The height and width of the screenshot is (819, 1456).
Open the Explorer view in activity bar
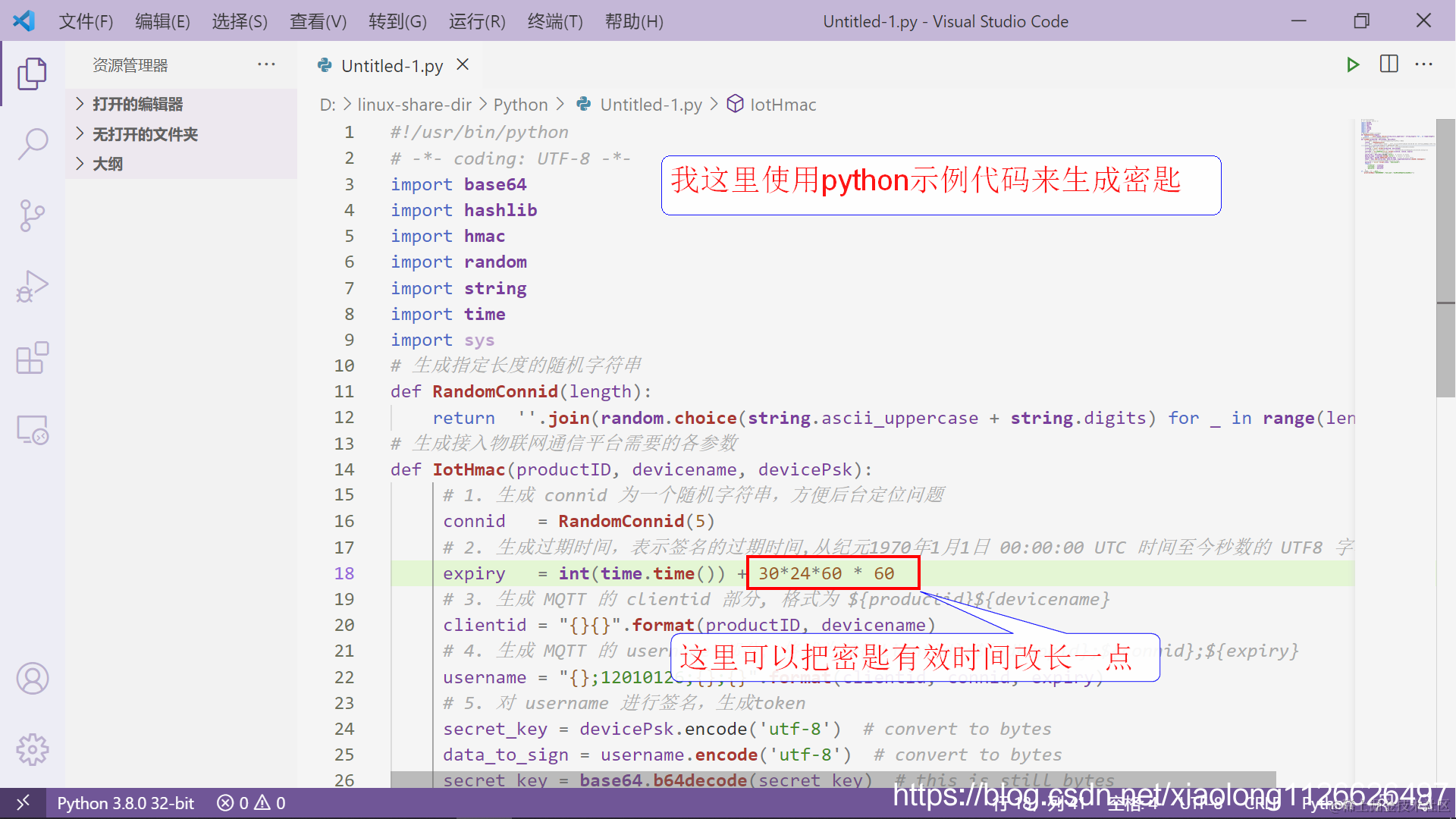[x=32, y=74]
